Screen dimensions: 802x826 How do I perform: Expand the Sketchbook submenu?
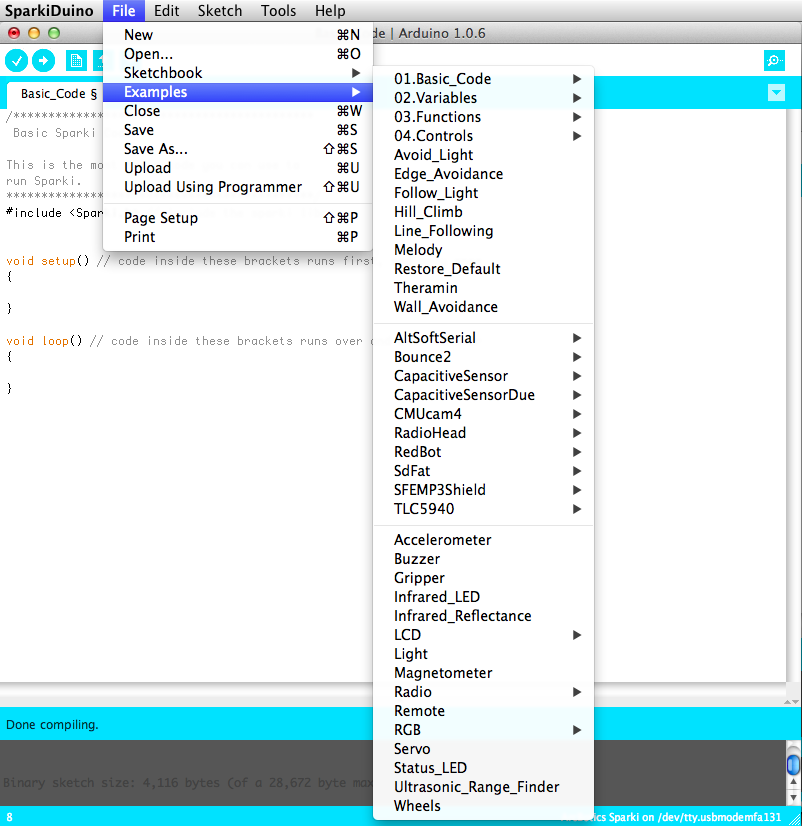click(238, 73)
